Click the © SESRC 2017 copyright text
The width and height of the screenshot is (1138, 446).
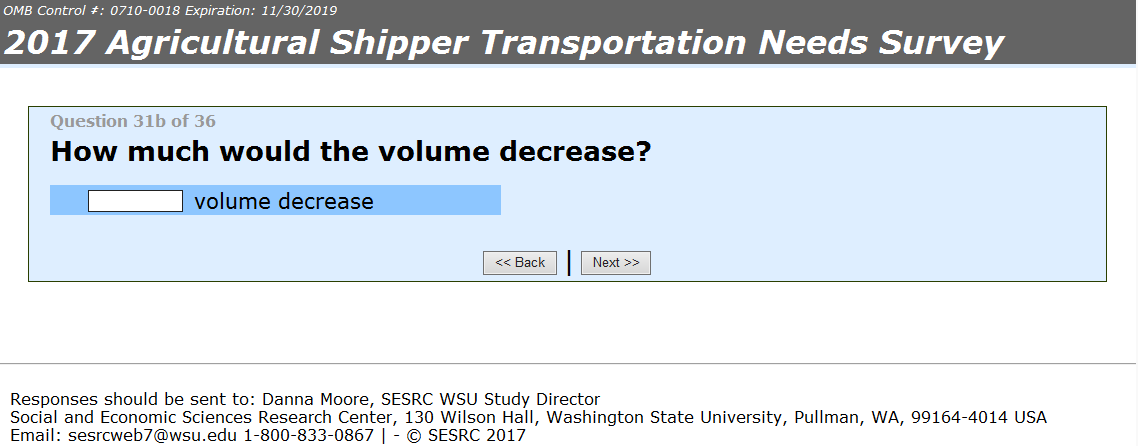(463, 435)
